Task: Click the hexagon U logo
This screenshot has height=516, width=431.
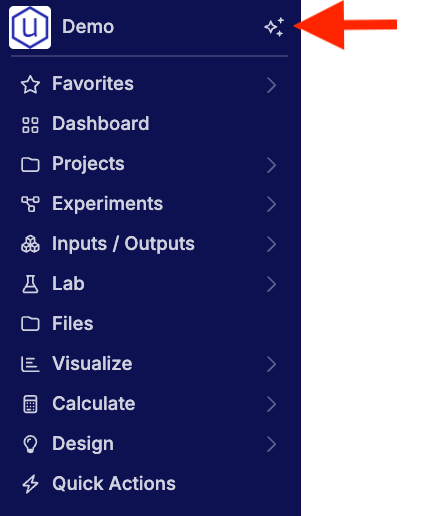Action: [30, 27]
